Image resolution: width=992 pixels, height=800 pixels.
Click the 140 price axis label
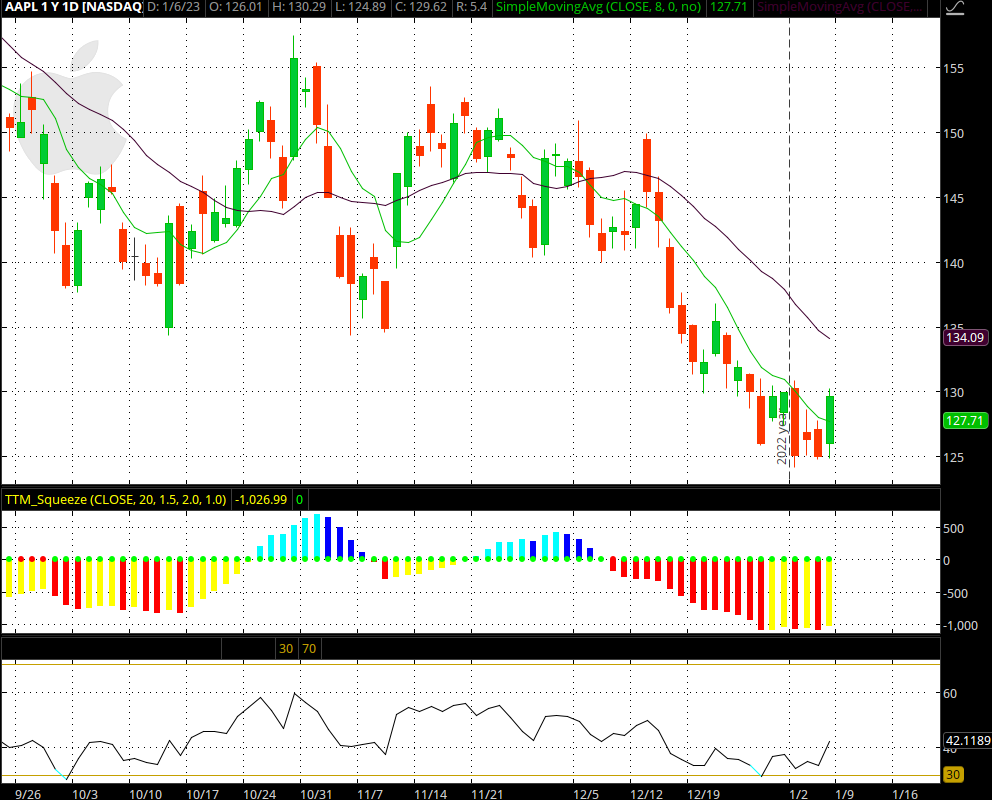[954, 264]
